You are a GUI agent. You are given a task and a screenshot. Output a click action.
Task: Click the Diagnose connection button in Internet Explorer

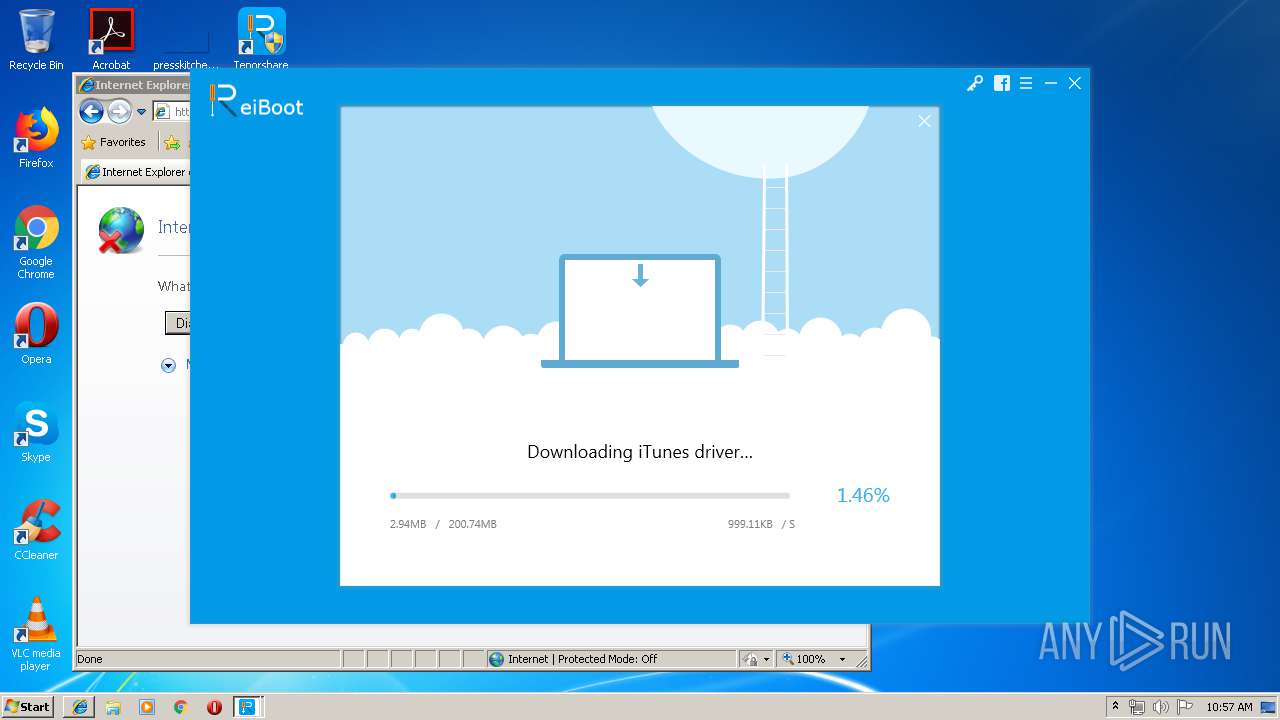178,323
